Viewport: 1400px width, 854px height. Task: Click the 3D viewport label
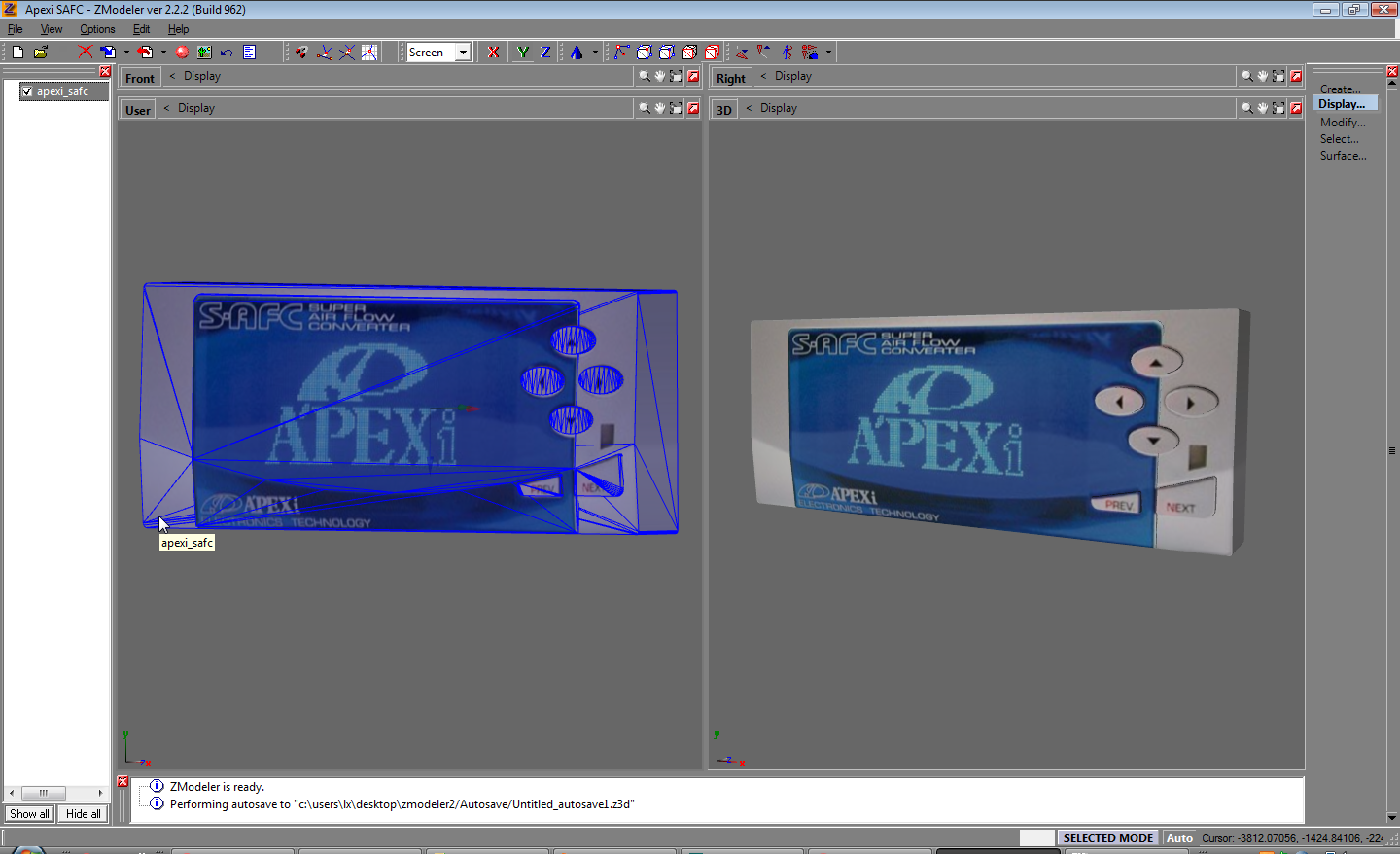(724, 110)
